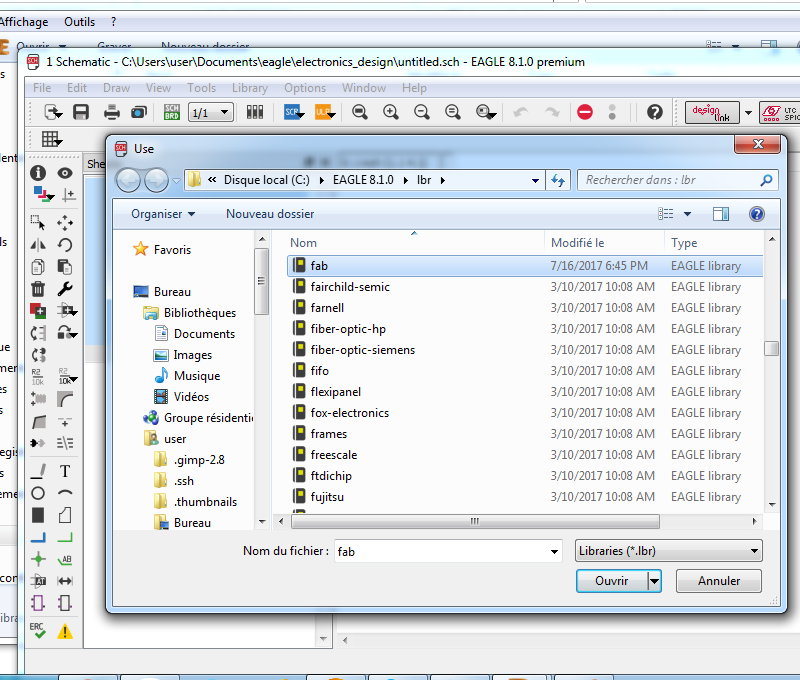Select the Move tool

(x=65, y=223)
